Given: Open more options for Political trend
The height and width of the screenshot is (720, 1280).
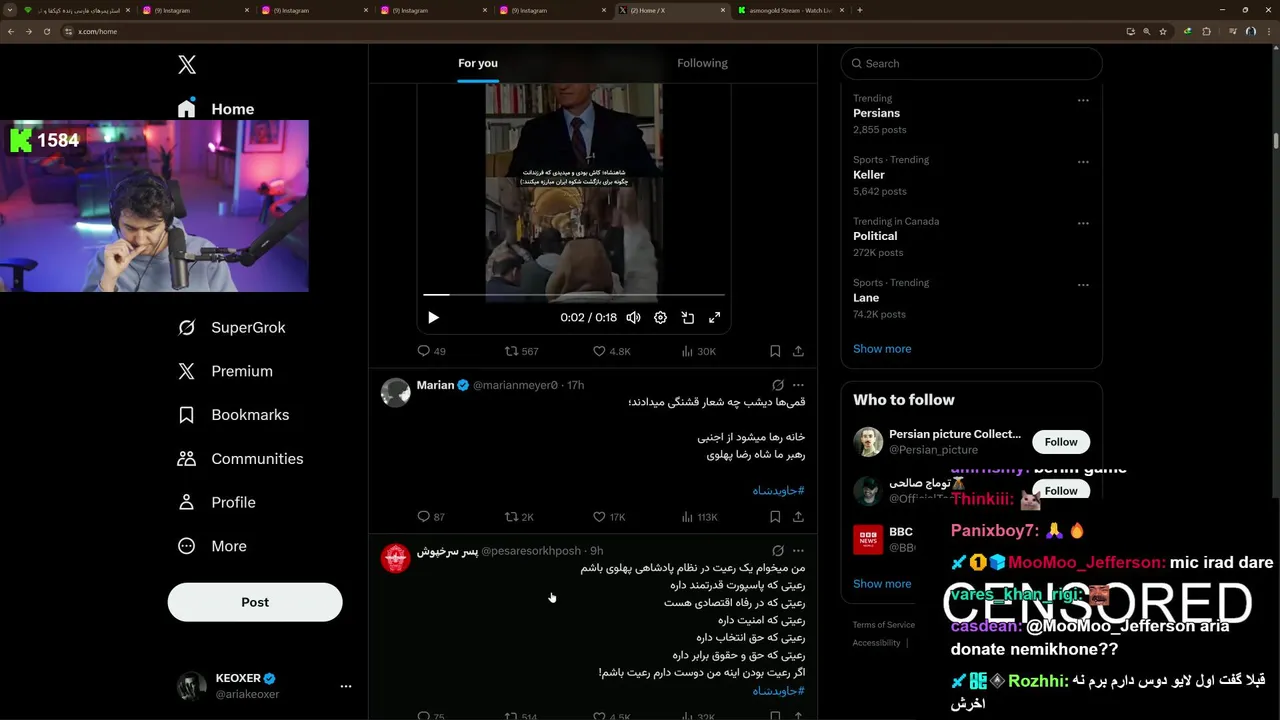Looking at the screenshot, I should 1083,223.
